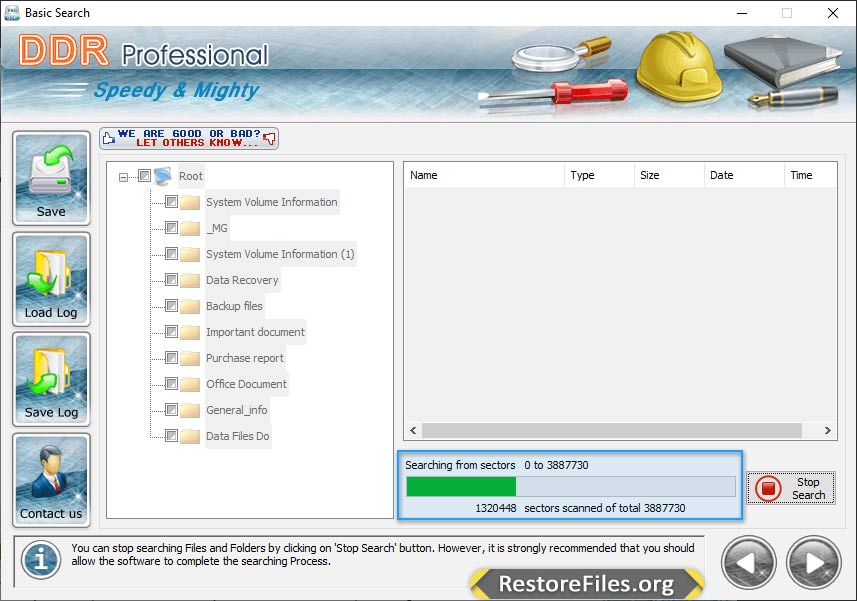Viewport: 857px width, 601px height.
Task: Select the Root tree label
Action: (191, 176)
